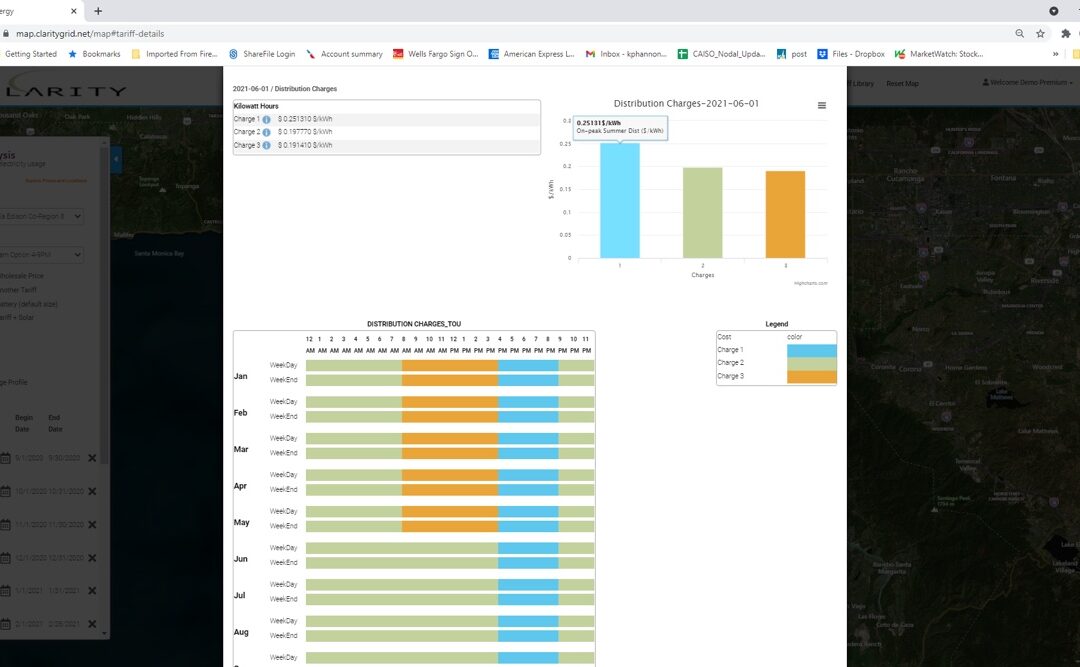Click the blue Charge 1 bar in chart
This screenshot has width=1080, height=667.
pos(619,201)
